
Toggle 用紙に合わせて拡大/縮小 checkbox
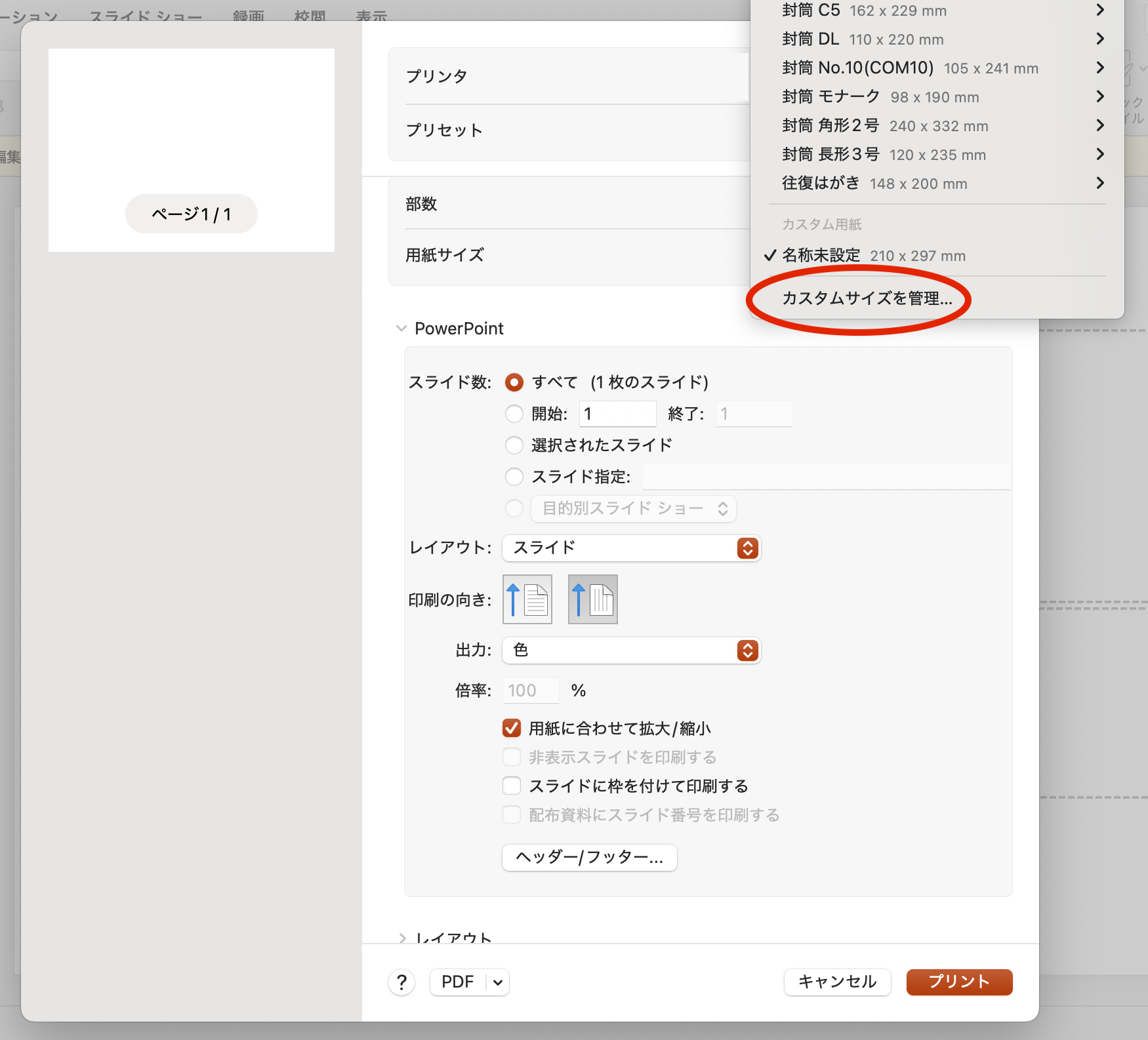pos(512,728)
